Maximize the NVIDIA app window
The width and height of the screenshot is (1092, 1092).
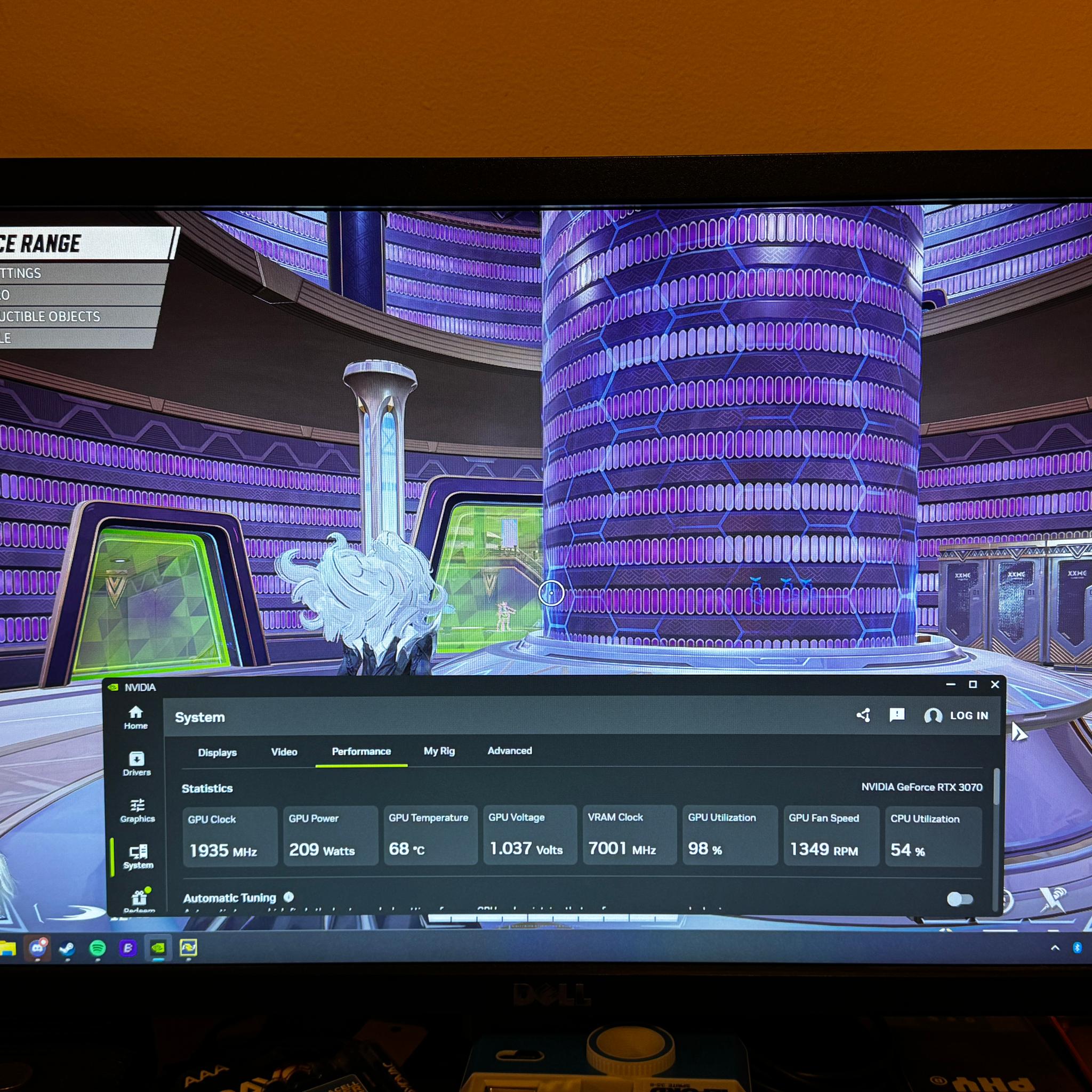coord(973,685)
